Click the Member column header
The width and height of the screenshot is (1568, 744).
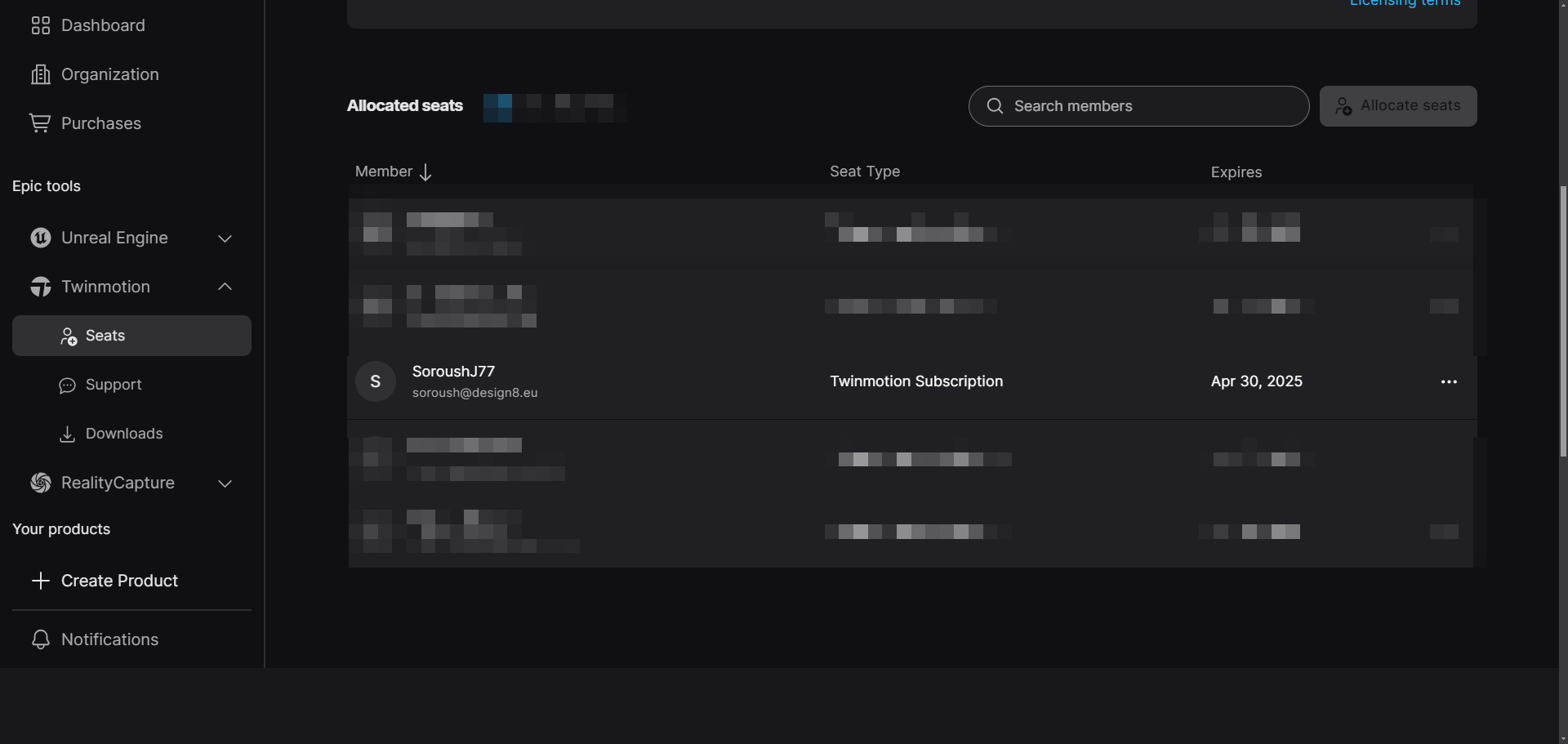click(384, 172)
